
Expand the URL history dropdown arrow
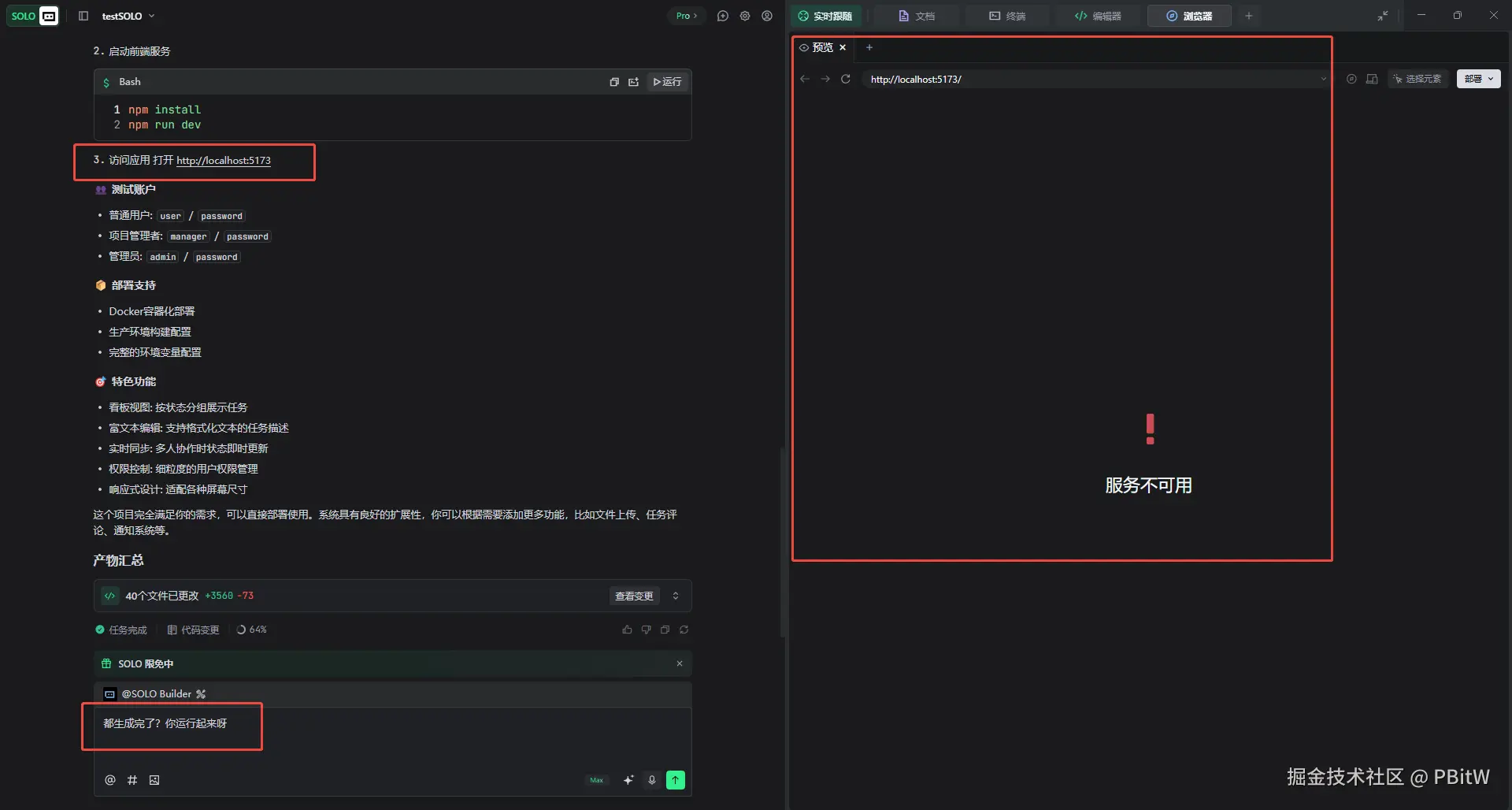coord(1323,79)
